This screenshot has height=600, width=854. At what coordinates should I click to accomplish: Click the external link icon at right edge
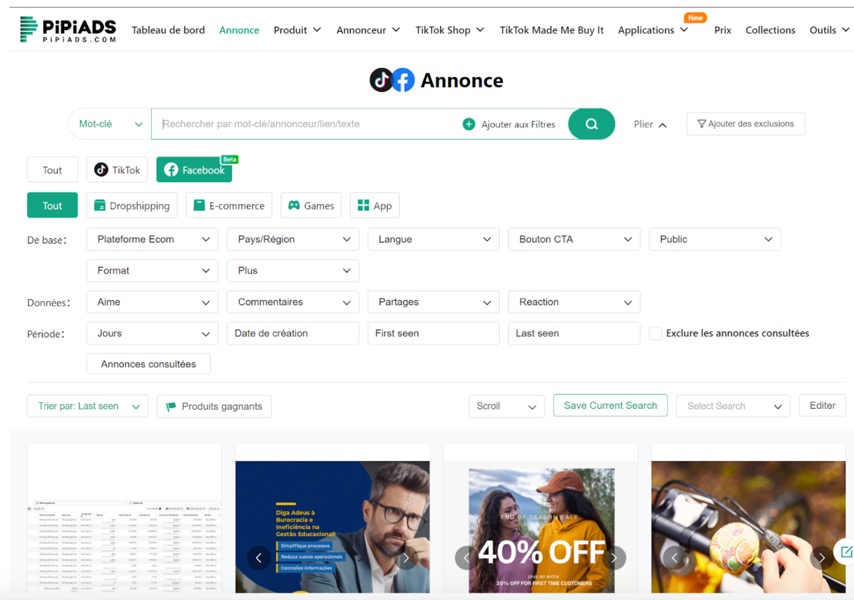coord(846,551)
